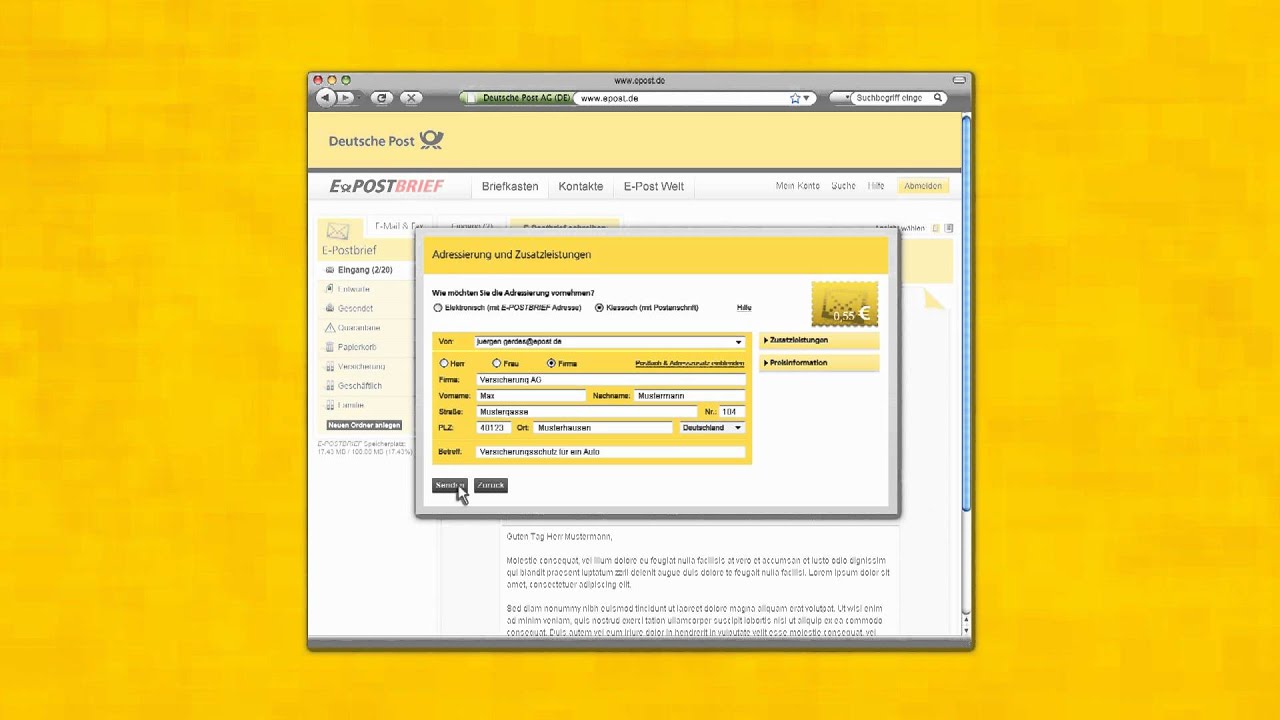This screenshot has height=720, width=1280.
Task: Click the Postfach & Adresszusatz link
Action: pyautogui.click(x=690, y=364)
